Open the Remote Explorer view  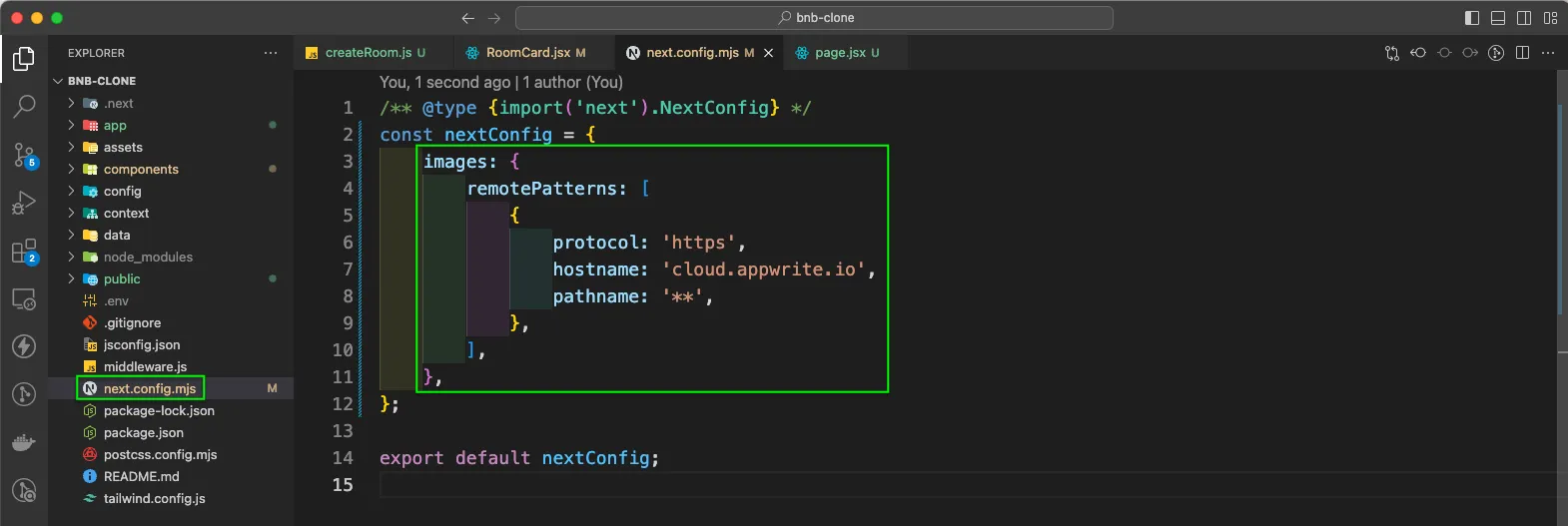(24, 299)
